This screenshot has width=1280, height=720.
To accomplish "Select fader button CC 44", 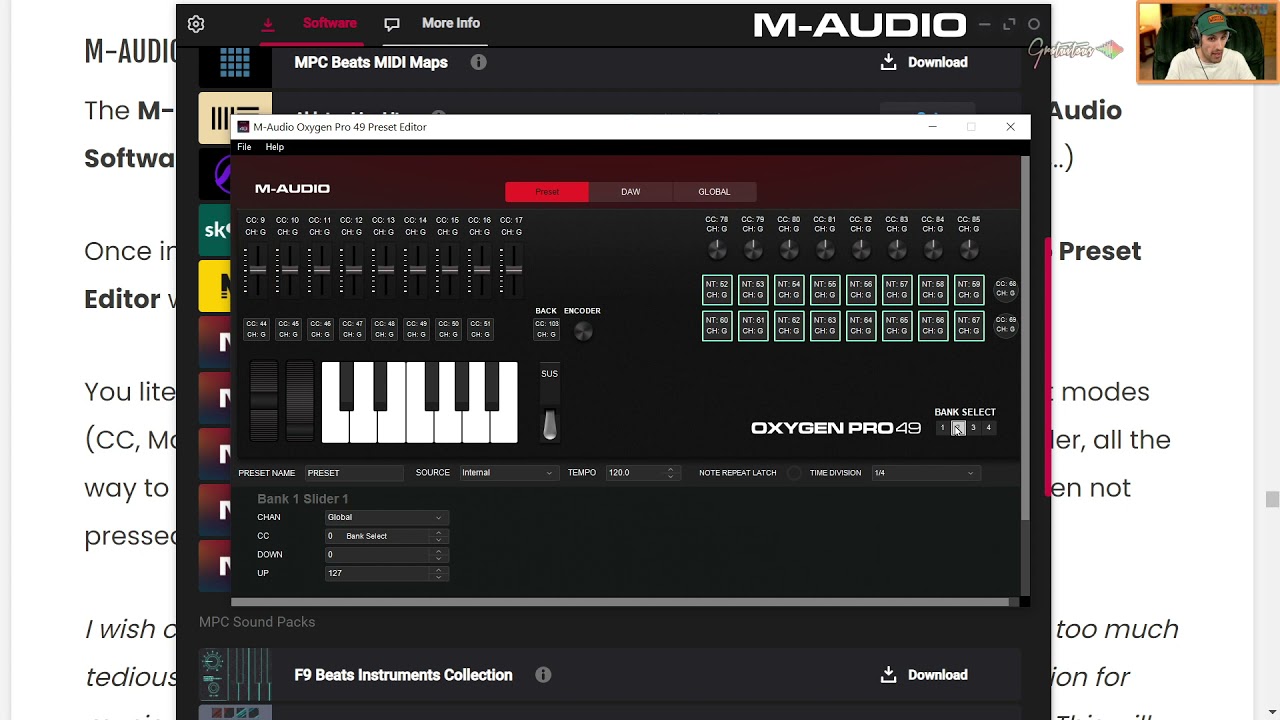I will point(257,329).
